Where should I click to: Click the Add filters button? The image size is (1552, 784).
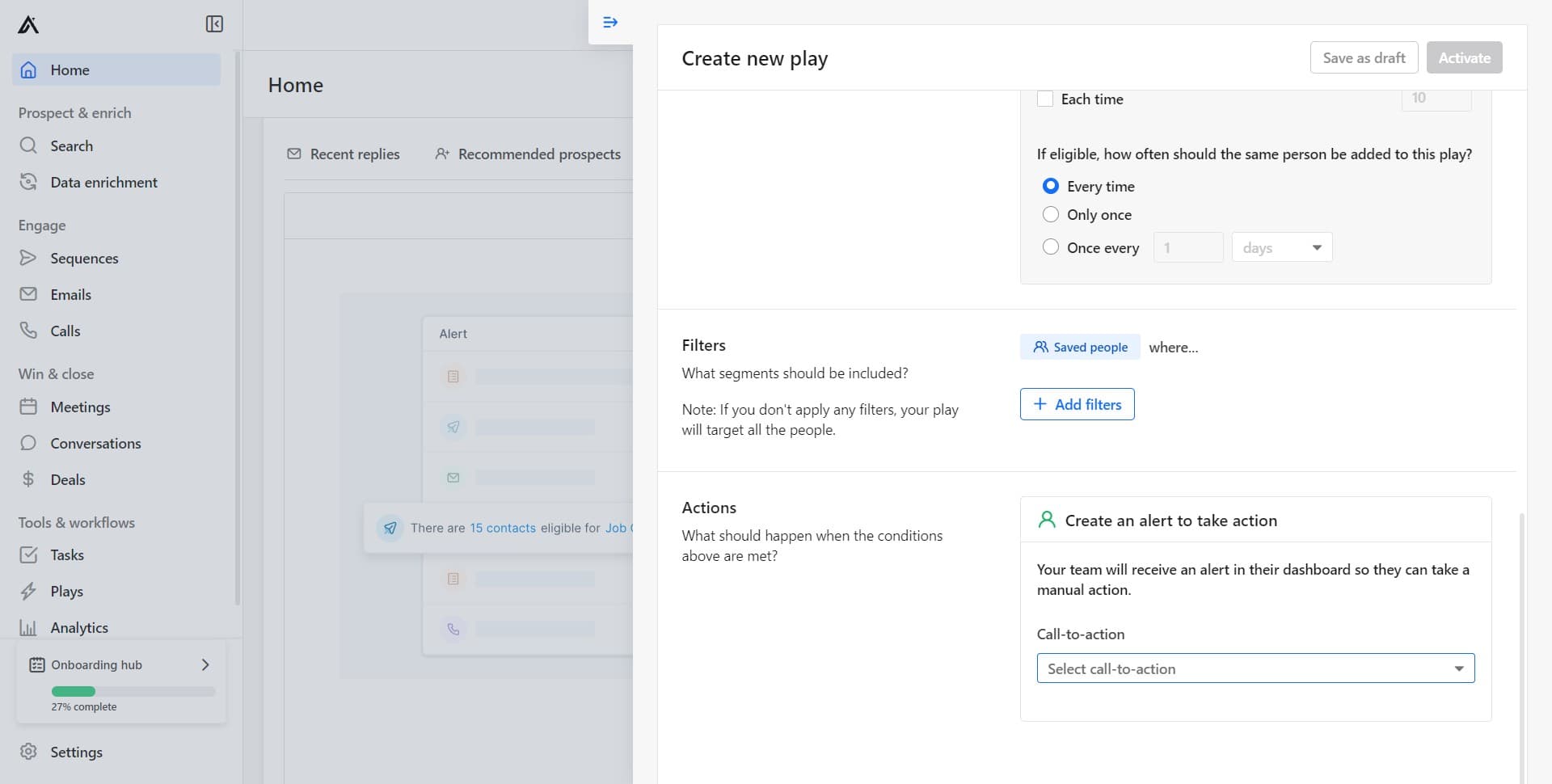tap(1077, 404)
